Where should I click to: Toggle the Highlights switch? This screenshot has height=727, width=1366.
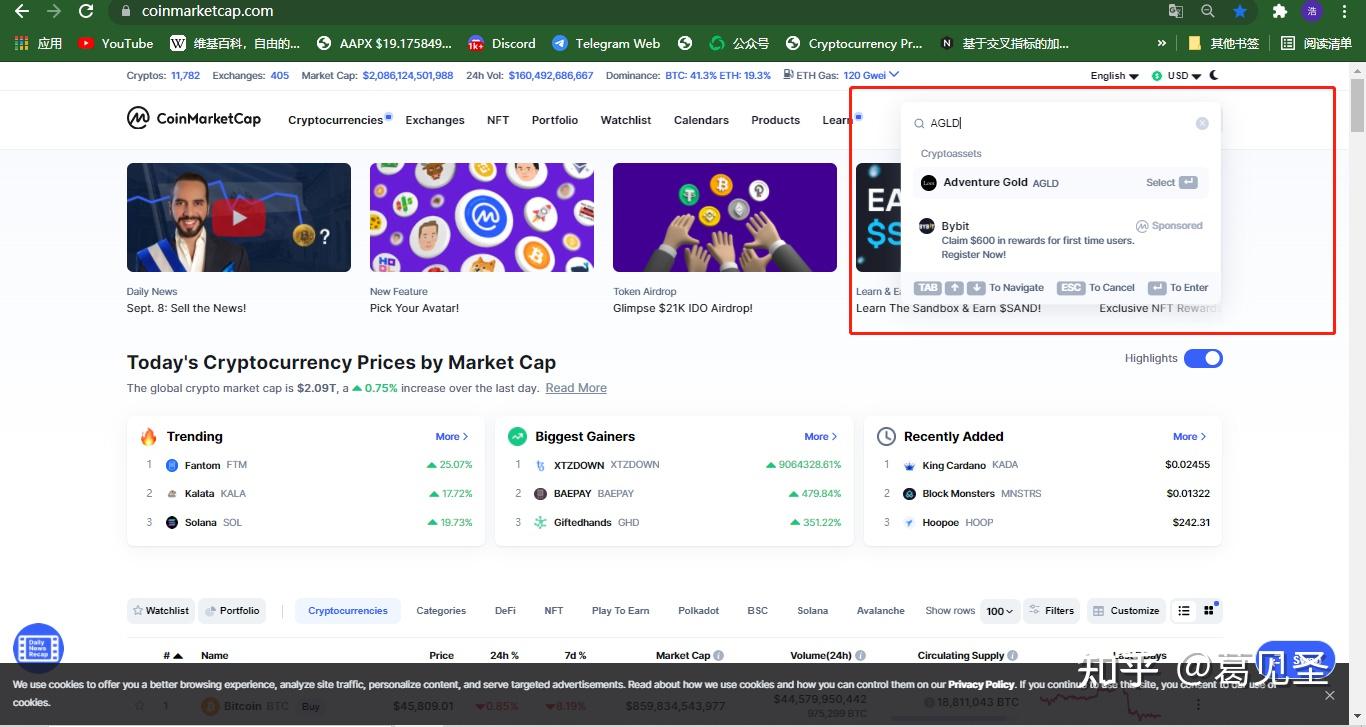pos(1203,358)
